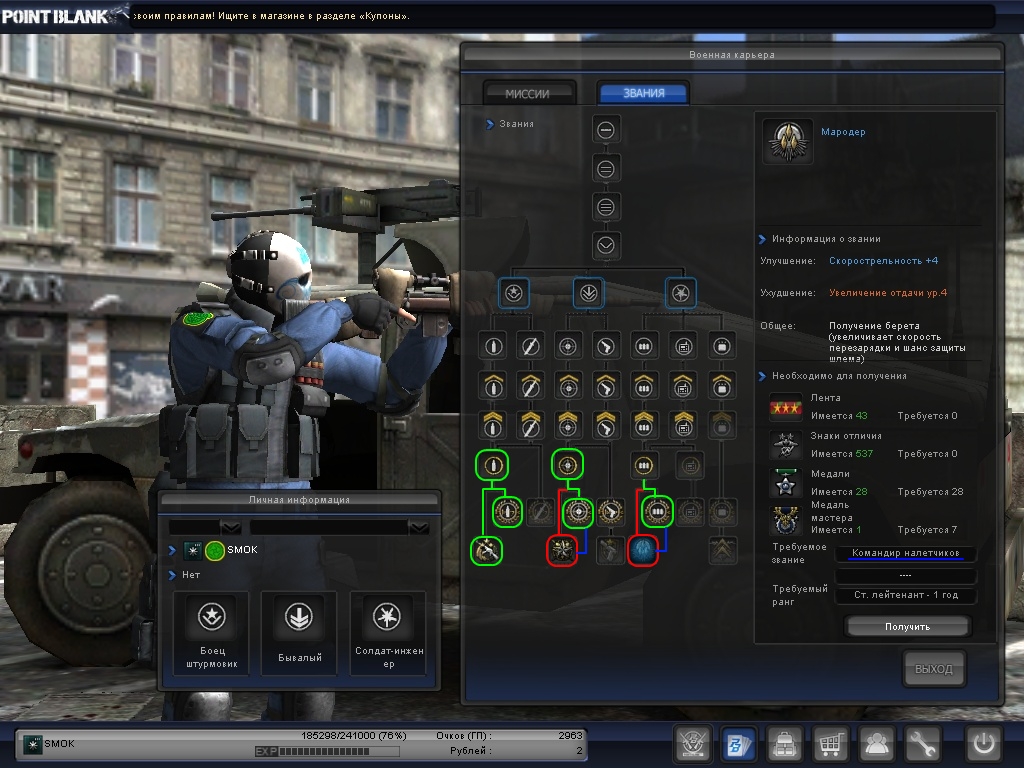This screenshot has width=1024, height=768.
Task: Select plain radio rank icon without chevrons
Action: point(683,346)
